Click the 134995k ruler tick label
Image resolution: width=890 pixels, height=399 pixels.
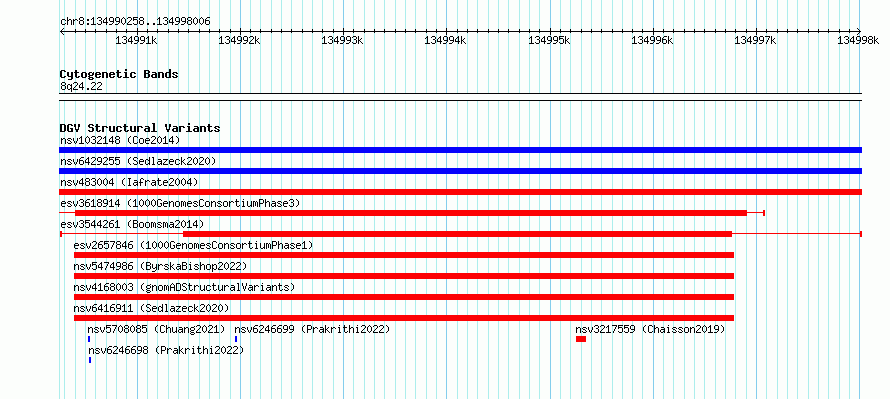coord(549,40)
